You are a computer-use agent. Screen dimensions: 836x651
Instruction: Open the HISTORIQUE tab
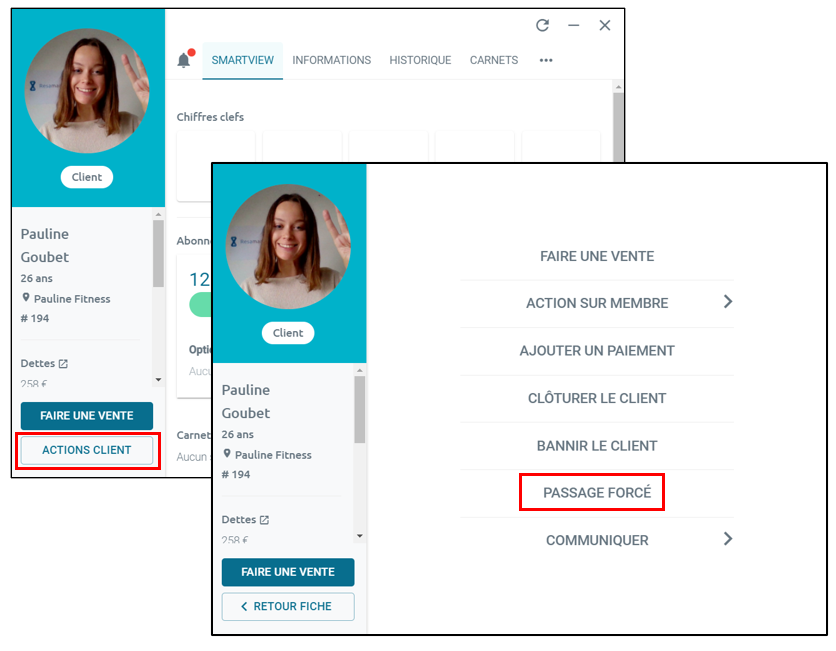[420, 60]
